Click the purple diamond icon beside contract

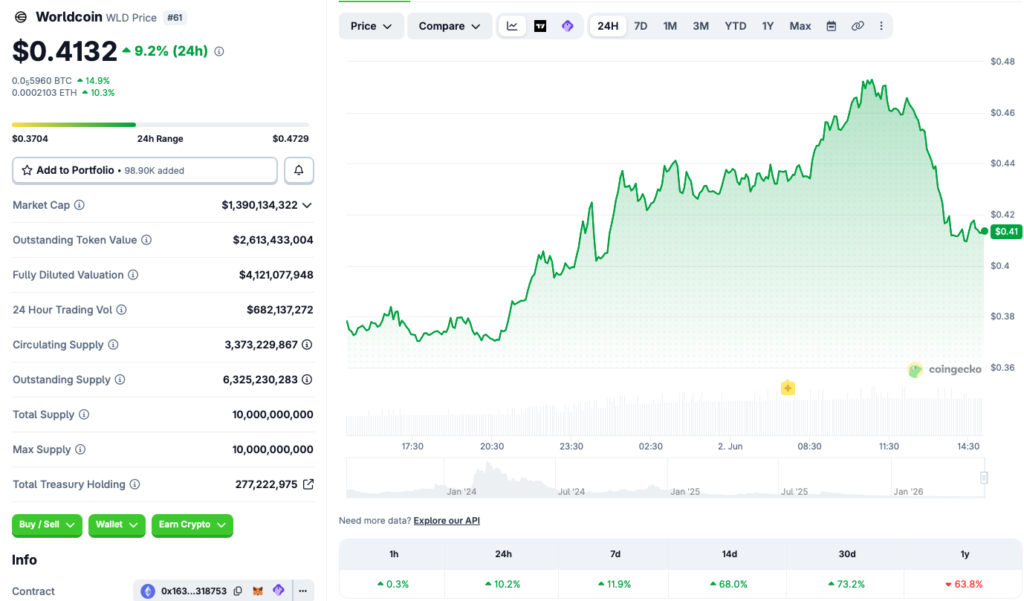click(x=279, y=590)
